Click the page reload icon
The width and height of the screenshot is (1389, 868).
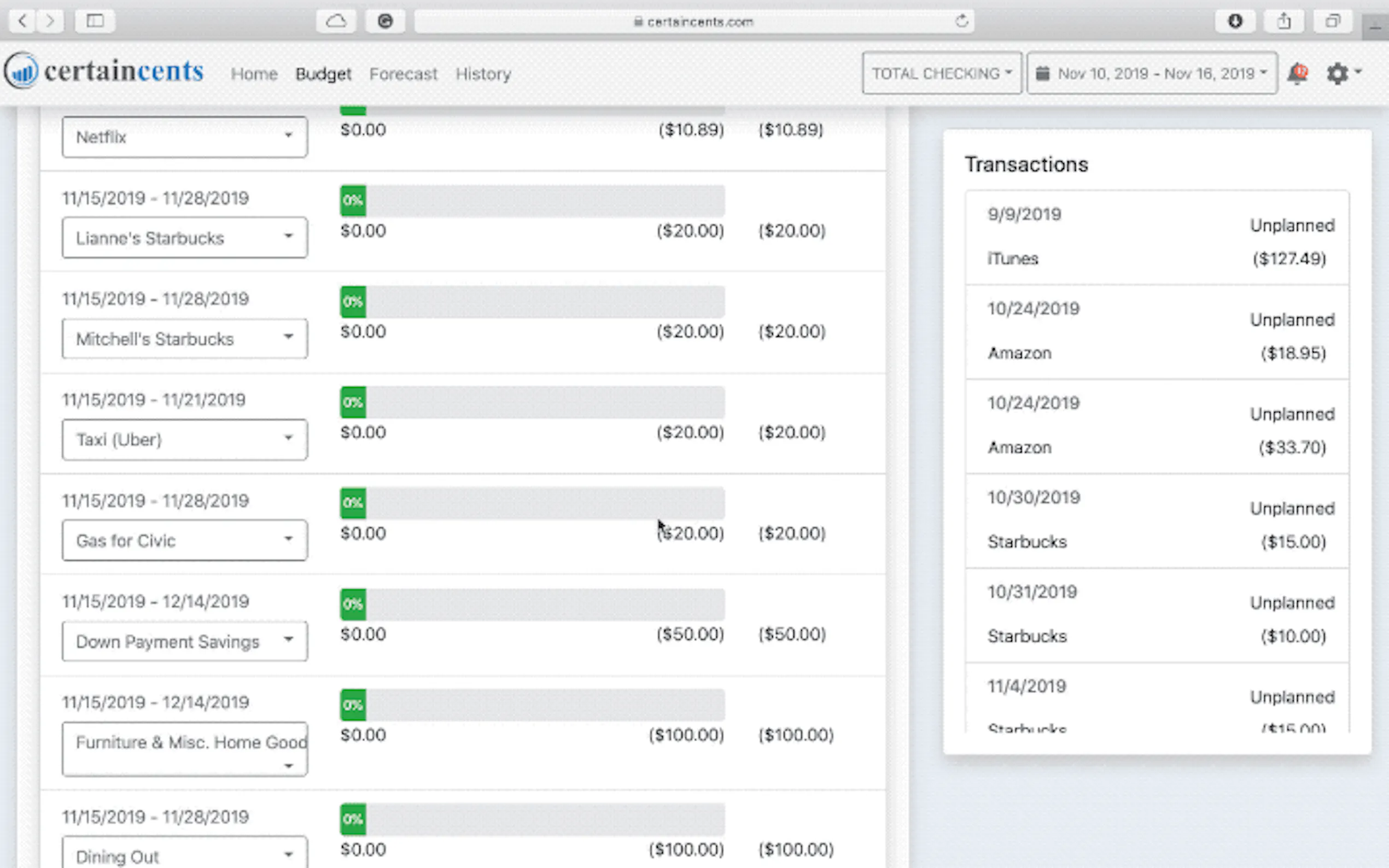961,22
